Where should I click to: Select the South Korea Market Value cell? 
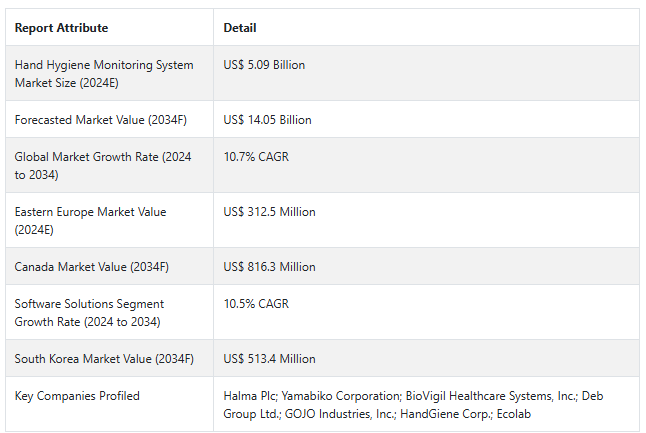(104, 359)
